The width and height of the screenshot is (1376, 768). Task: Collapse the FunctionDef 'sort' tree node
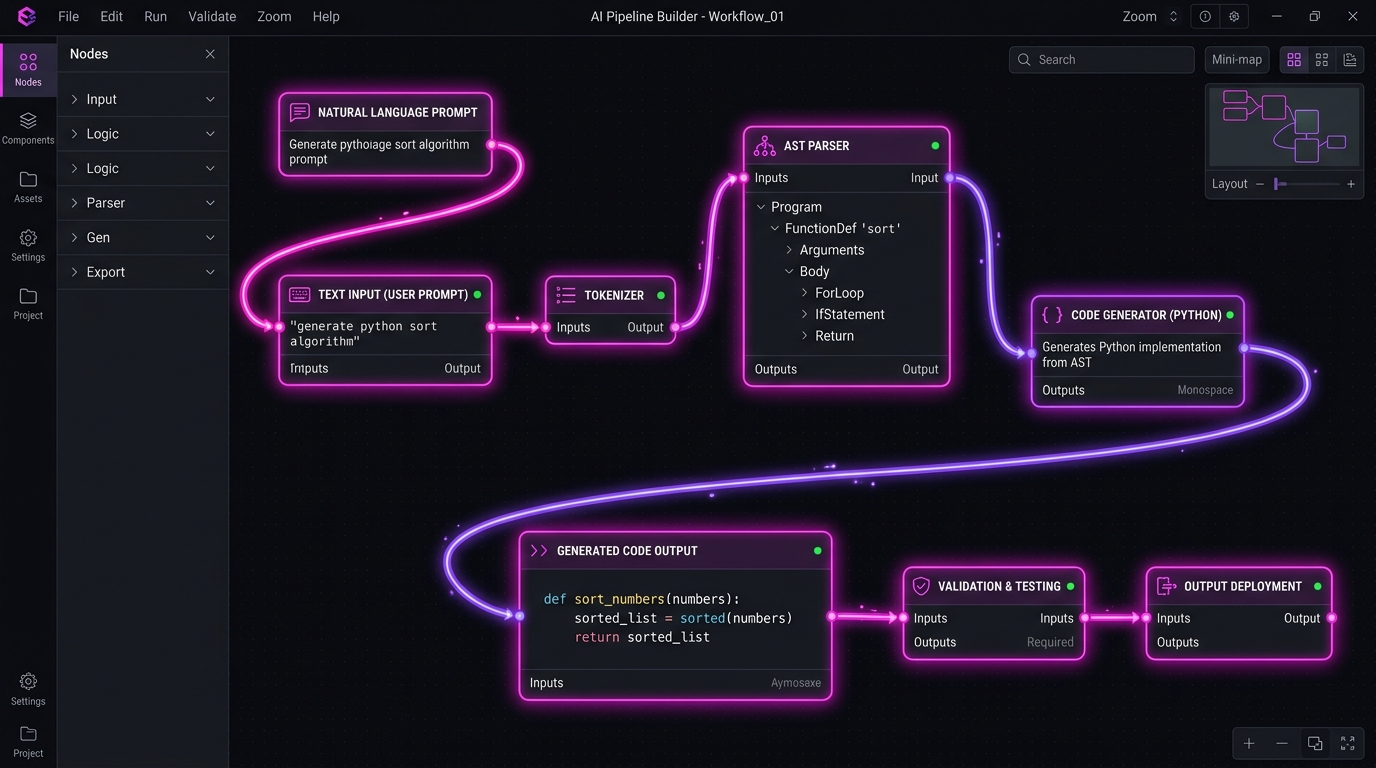pos(775,228)
